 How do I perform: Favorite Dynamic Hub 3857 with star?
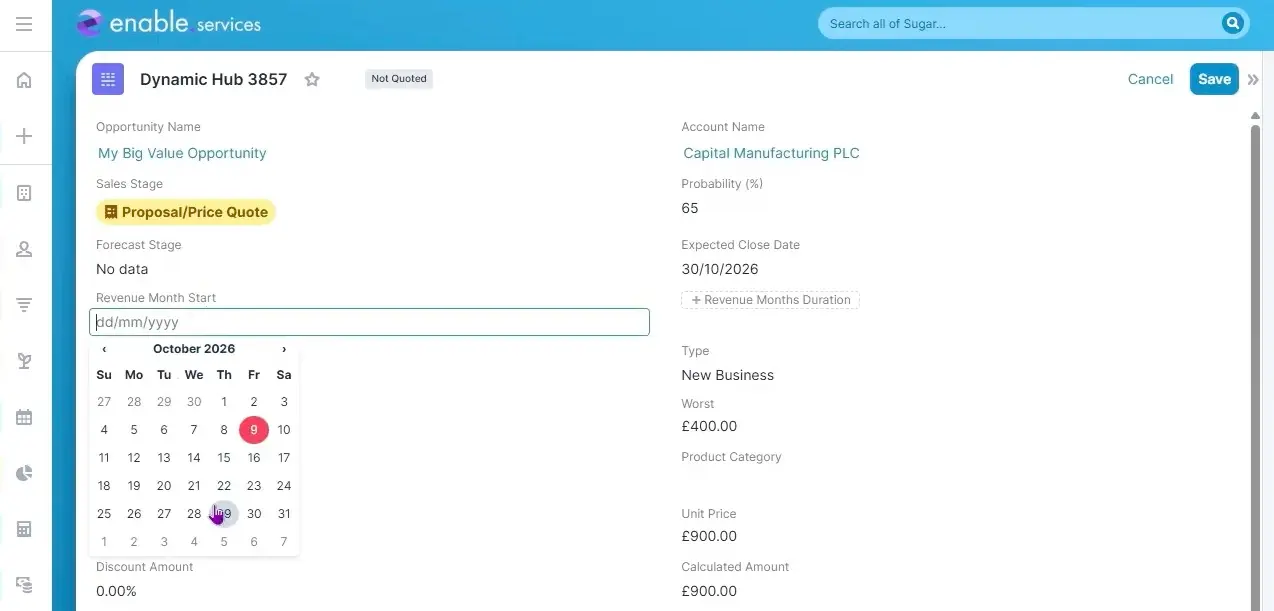[x=312, y=79]
